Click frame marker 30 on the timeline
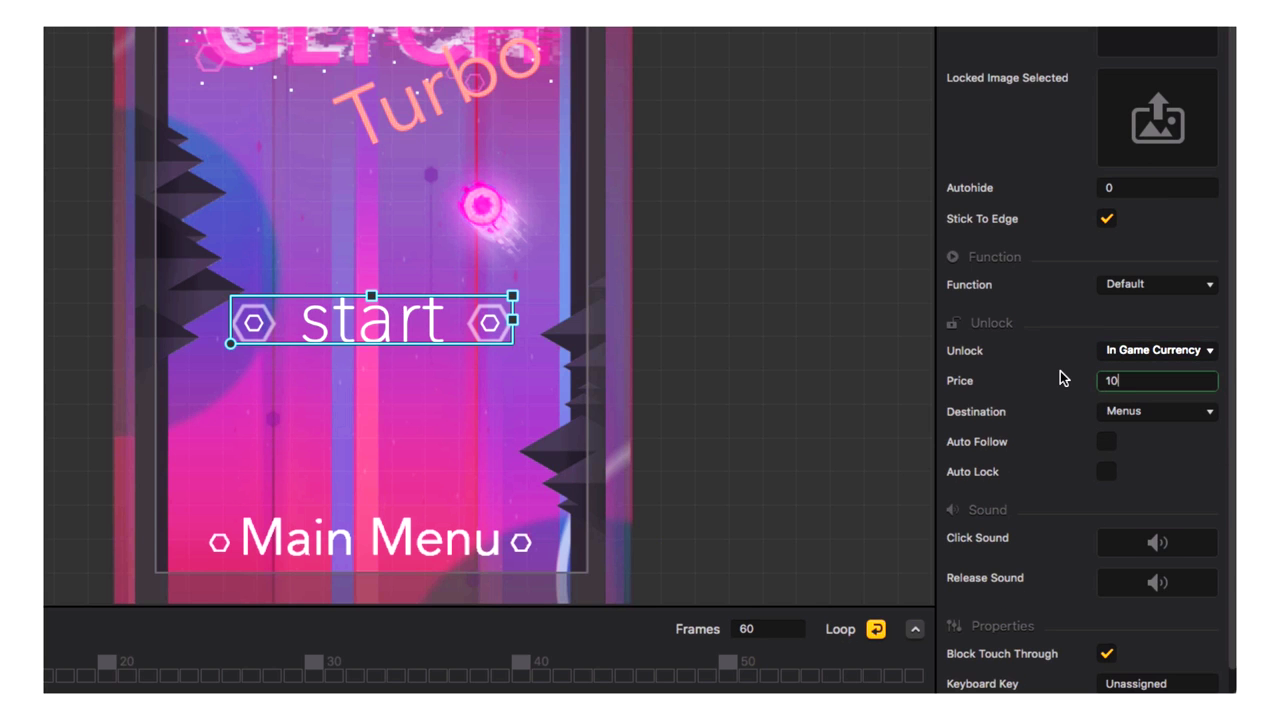1280x720 pixels. tap(314, 662)
